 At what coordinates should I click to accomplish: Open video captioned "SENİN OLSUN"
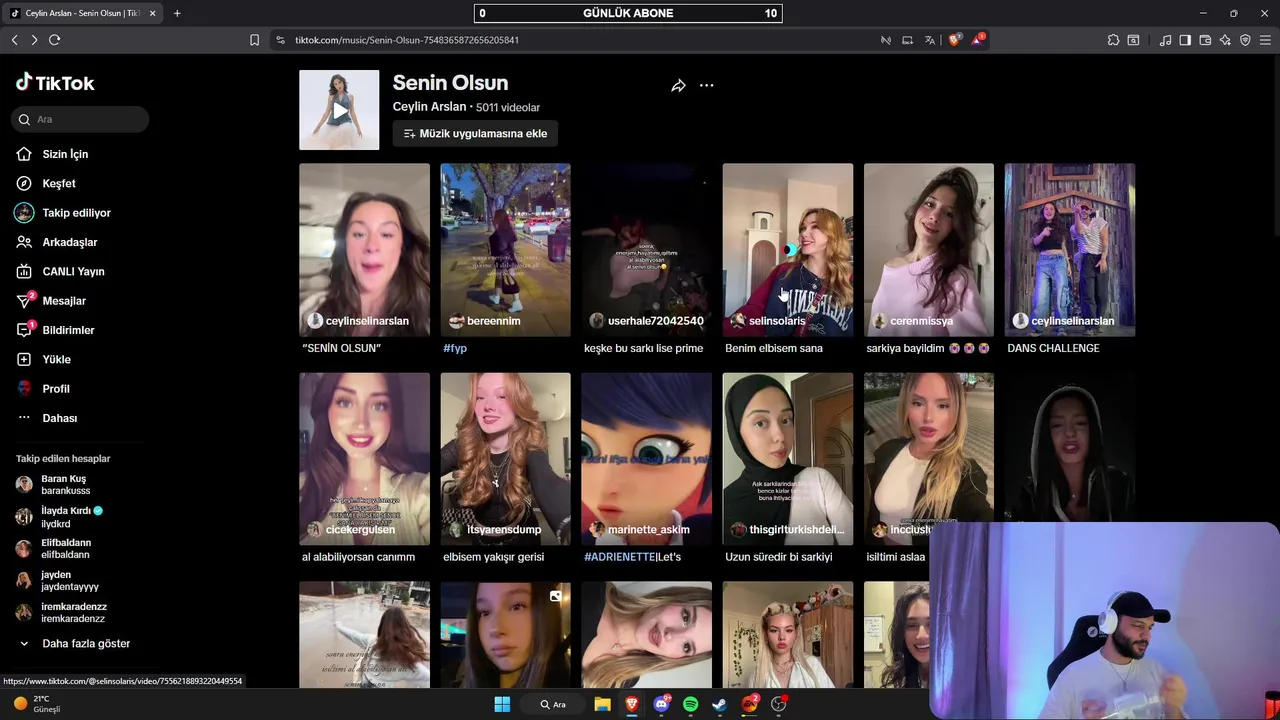coord(364,250)
